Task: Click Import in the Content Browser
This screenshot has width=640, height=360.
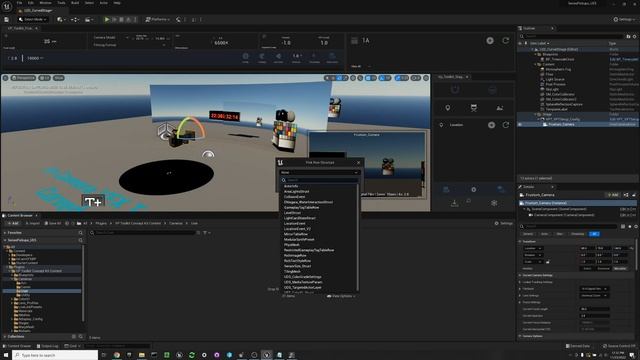Action: 33,223
